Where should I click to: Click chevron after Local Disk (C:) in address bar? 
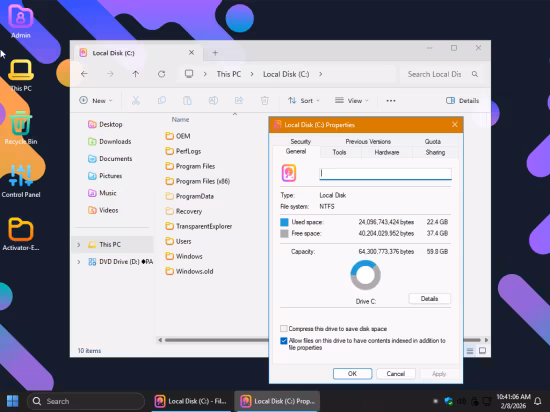[x=321, y=74]
